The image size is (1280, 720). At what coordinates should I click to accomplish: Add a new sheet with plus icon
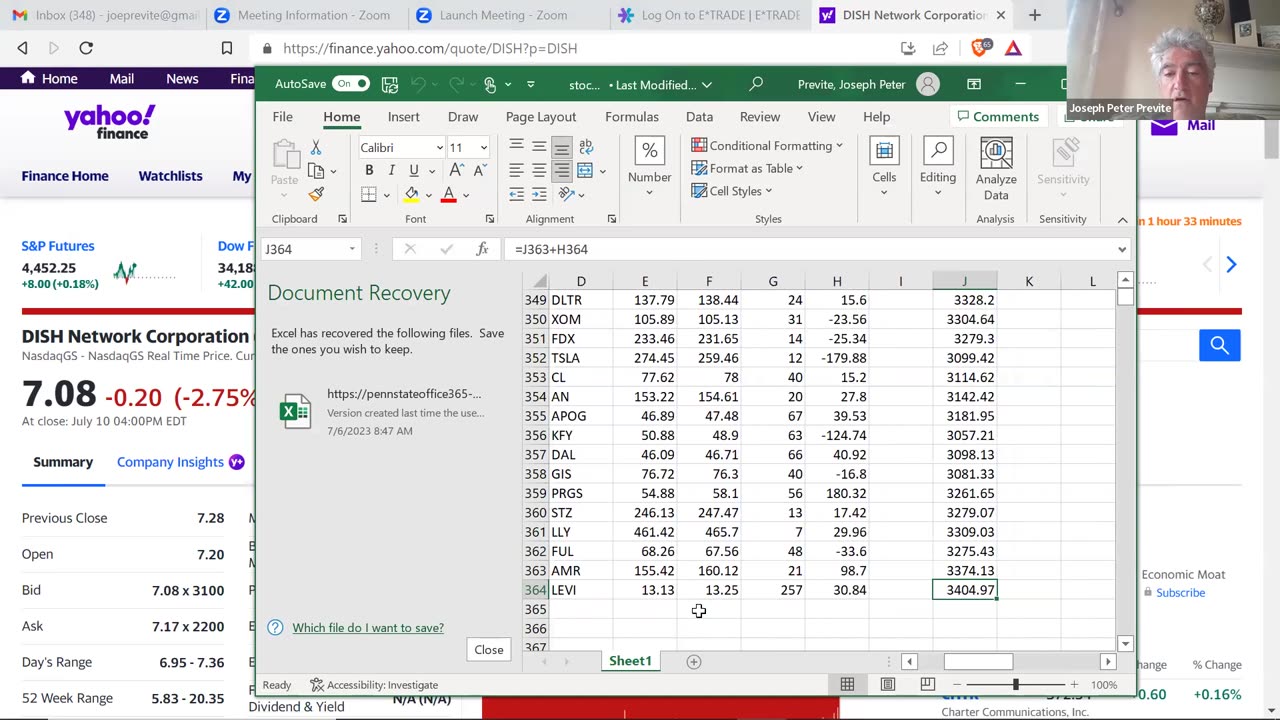(693, 661)
